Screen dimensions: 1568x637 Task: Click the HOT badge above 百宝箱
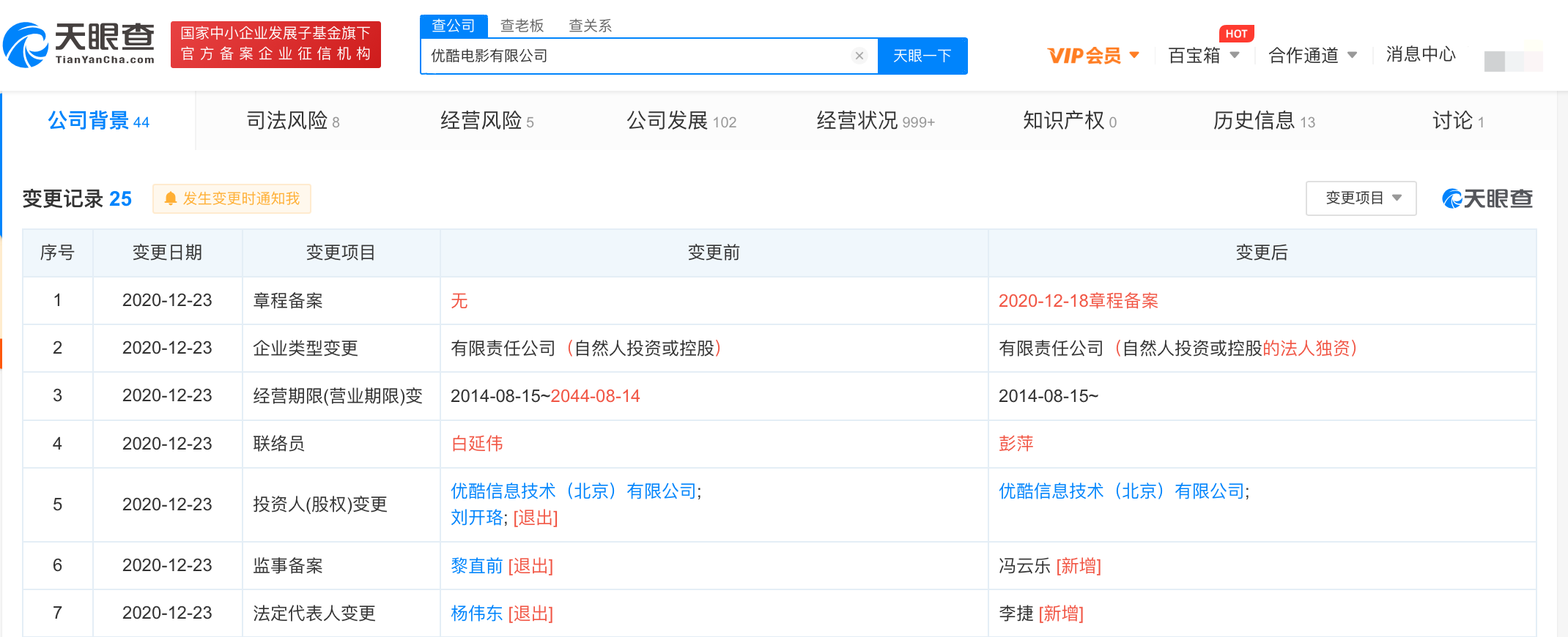coord(1236,34)
